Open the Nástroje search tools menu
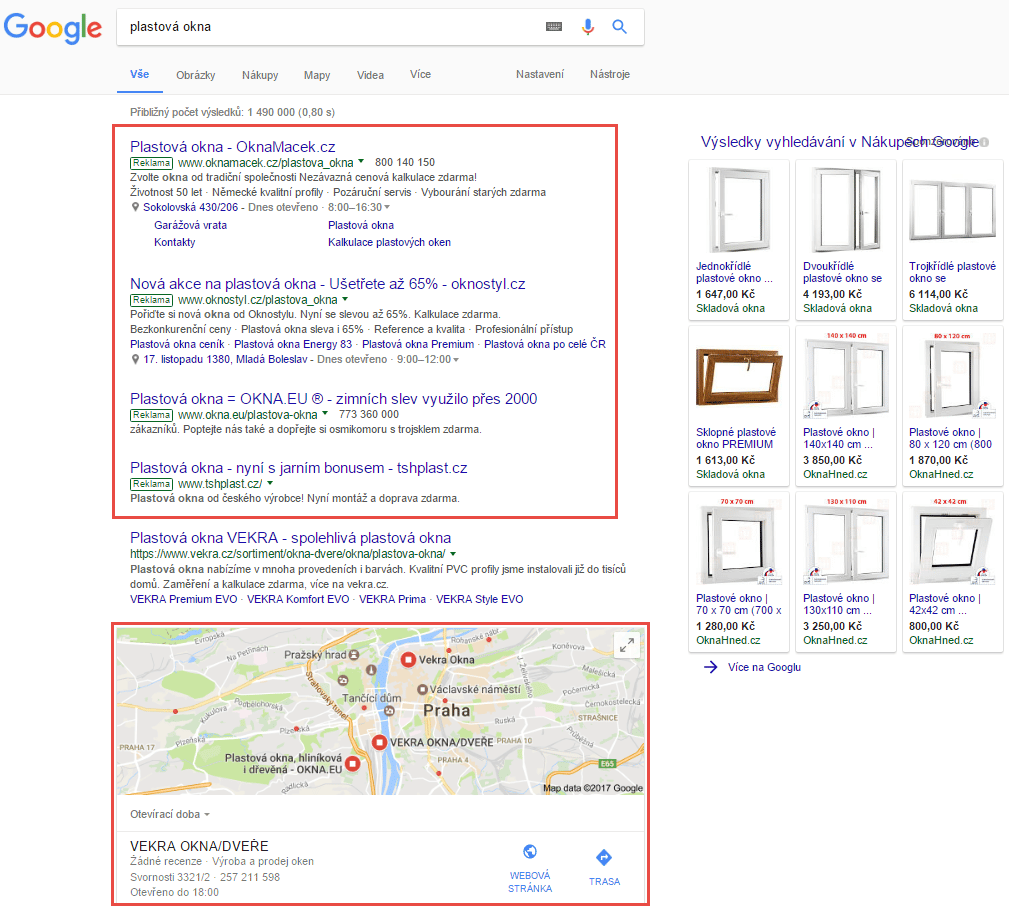 point(610,75)
